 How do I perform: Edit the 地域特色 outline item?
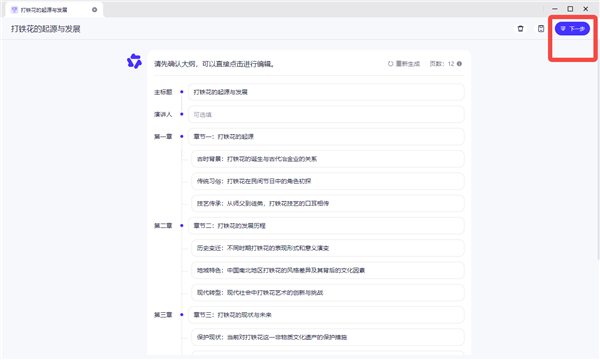pyautogui.click(x=328, y=270)
